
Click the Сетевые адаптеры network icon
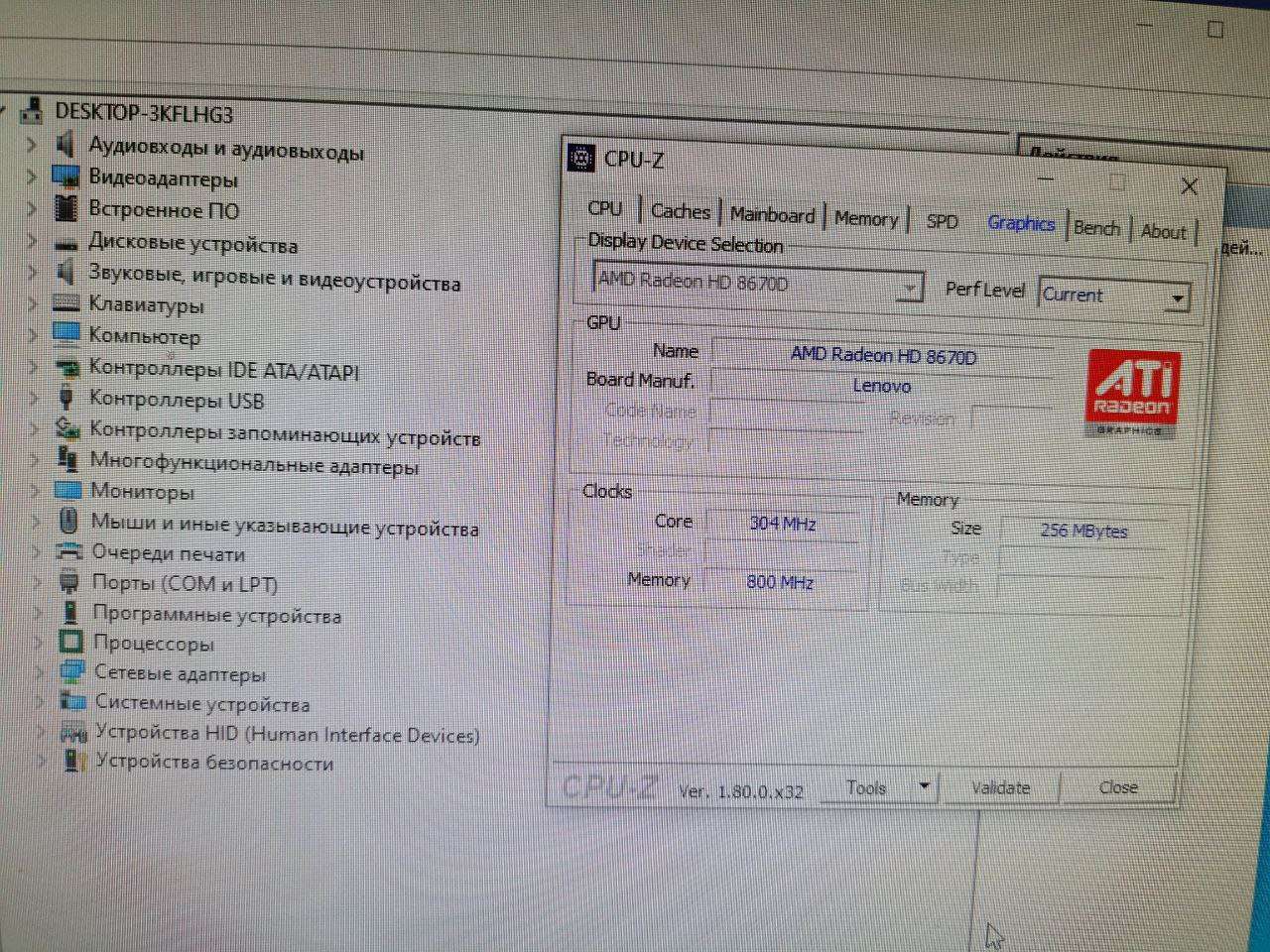click(71, 672)
